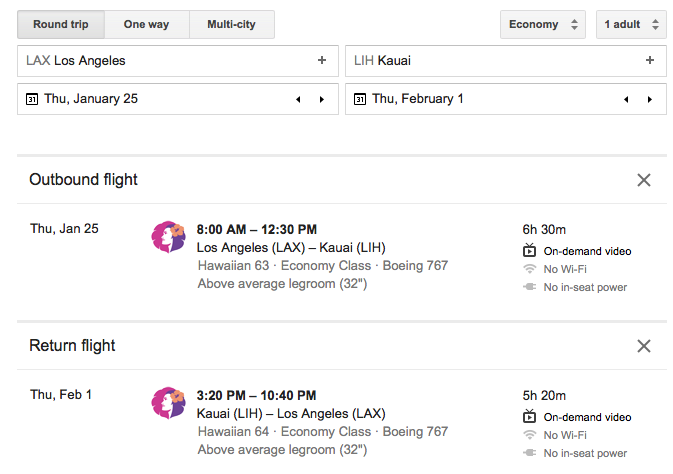The image size is (673, 474).
Task: Open calendar icon for return date
Action: (360, 99)
